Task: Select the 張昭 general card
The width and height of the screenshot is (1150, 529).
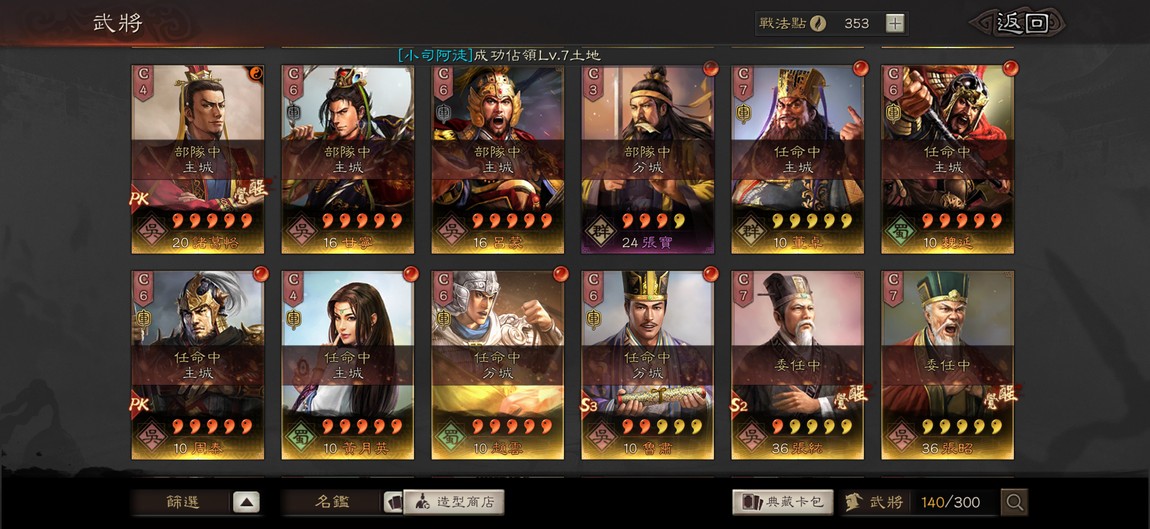Action: (948, 365)
